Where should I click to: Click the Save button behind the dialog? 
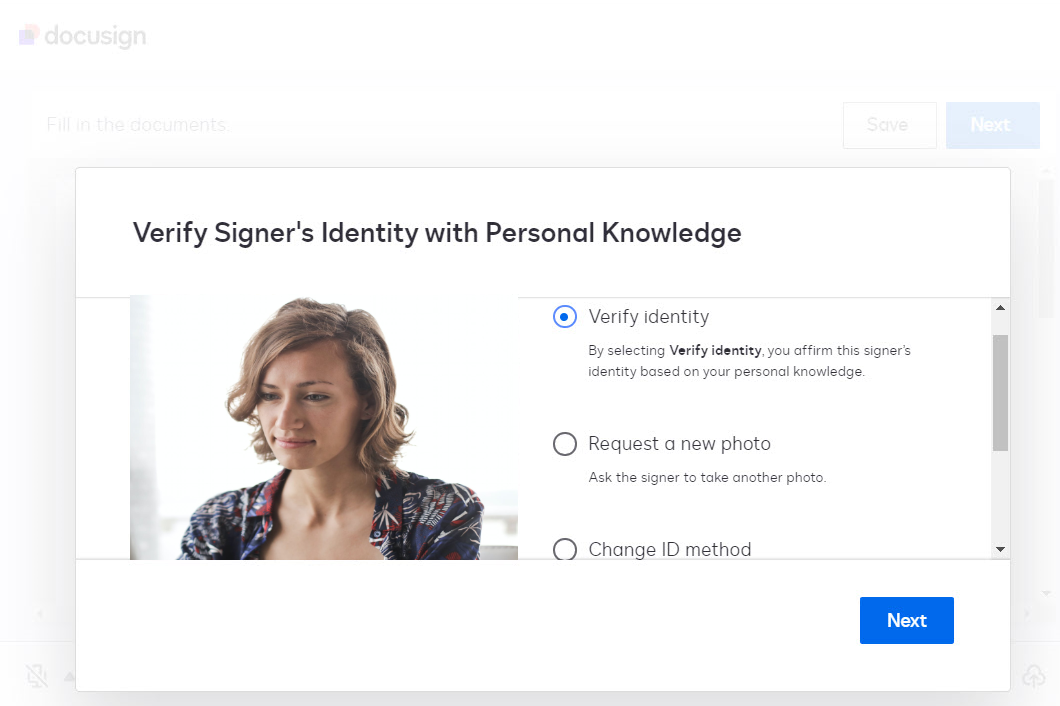click(889, 125)
